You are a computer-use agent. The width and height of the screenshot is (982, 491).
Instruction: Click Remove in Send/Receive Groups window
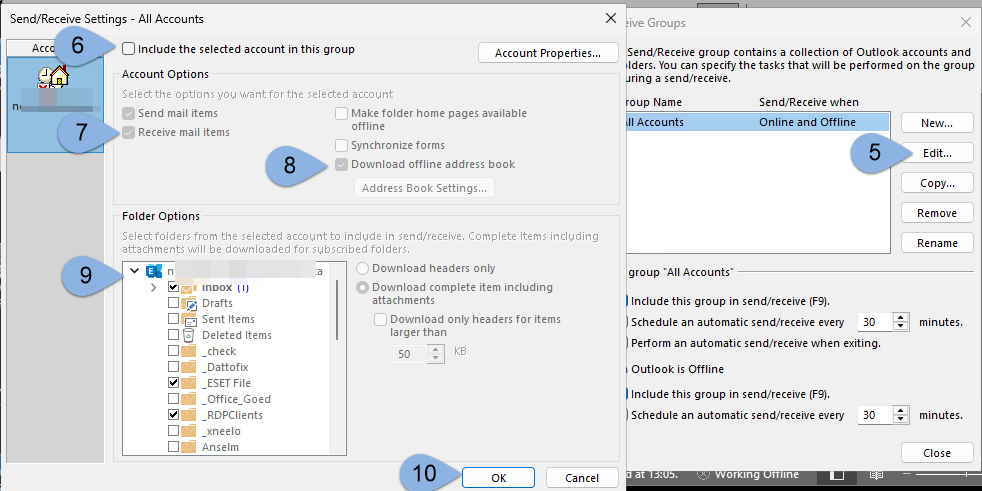click(937, 214)
